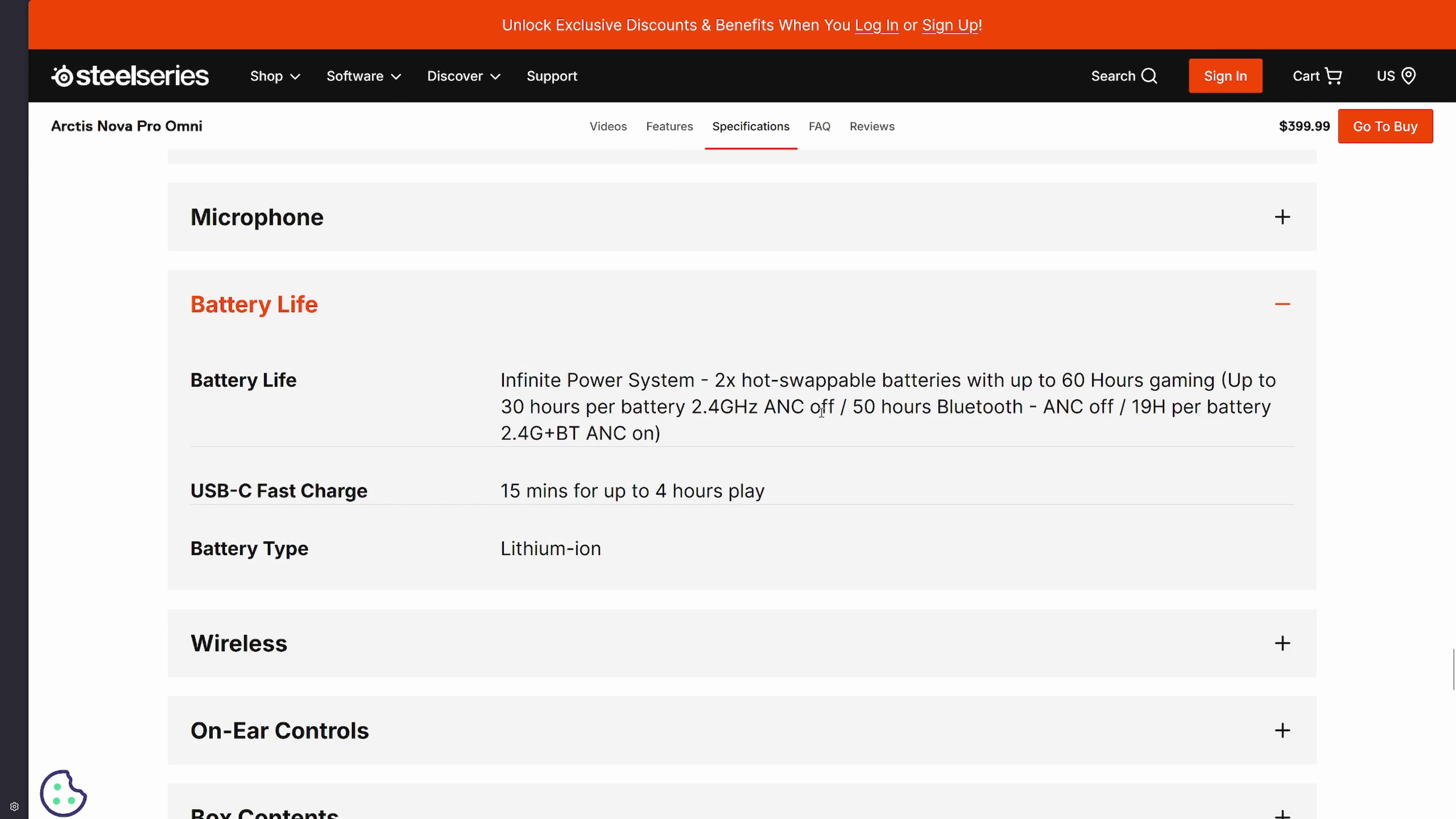Jump to the Videos tab
Image resolution: width=1456 pixels, height=819 pixels.
pos(608,126)
